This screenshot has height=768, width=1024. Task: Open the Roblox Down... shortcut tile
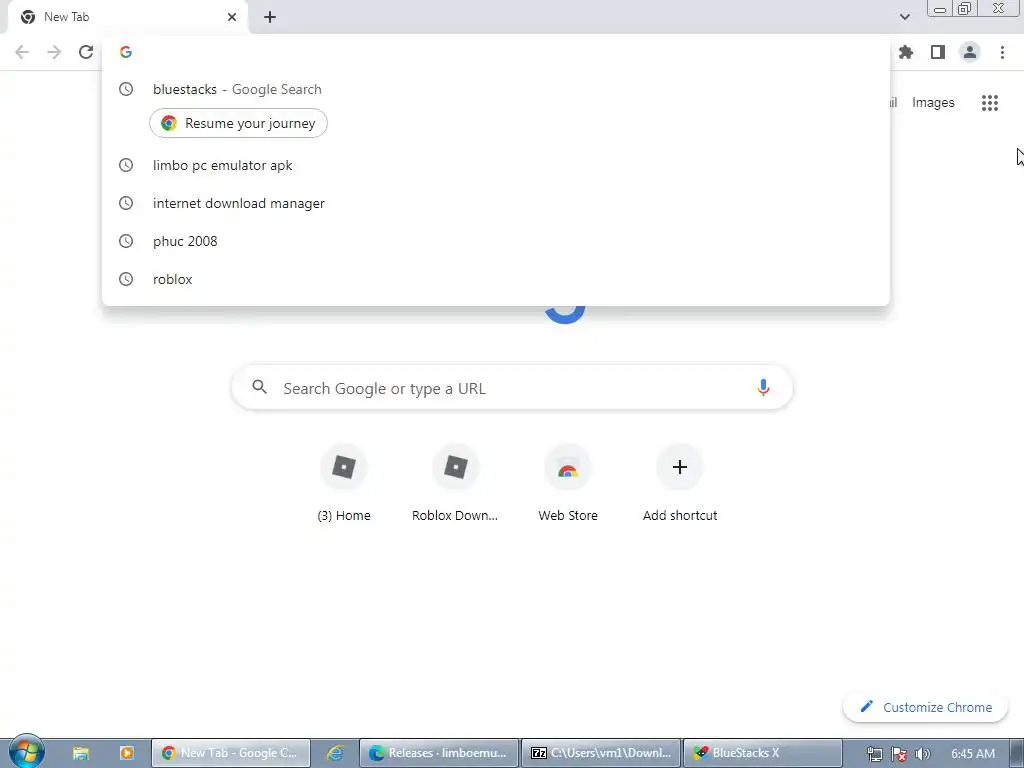click(455, 484)
